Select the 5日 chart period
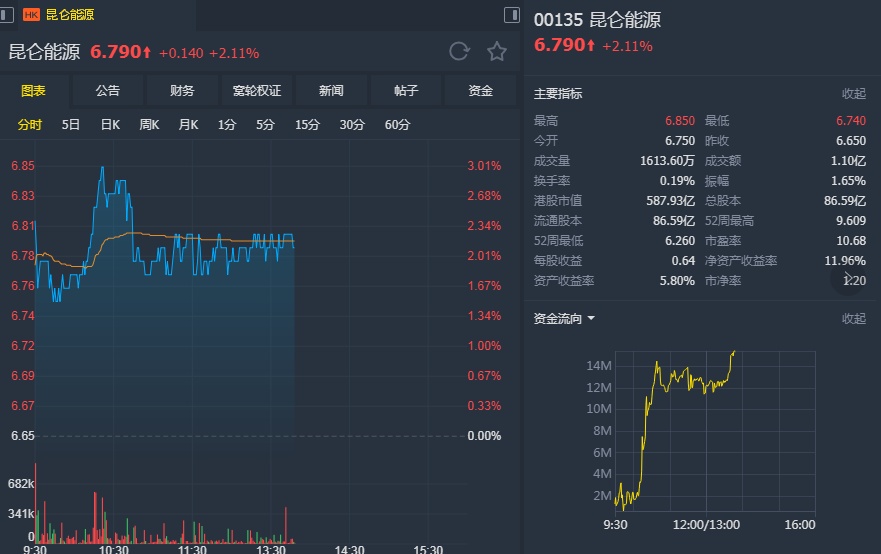The height and width of the screenshot is (554, 881). (70, 125)
